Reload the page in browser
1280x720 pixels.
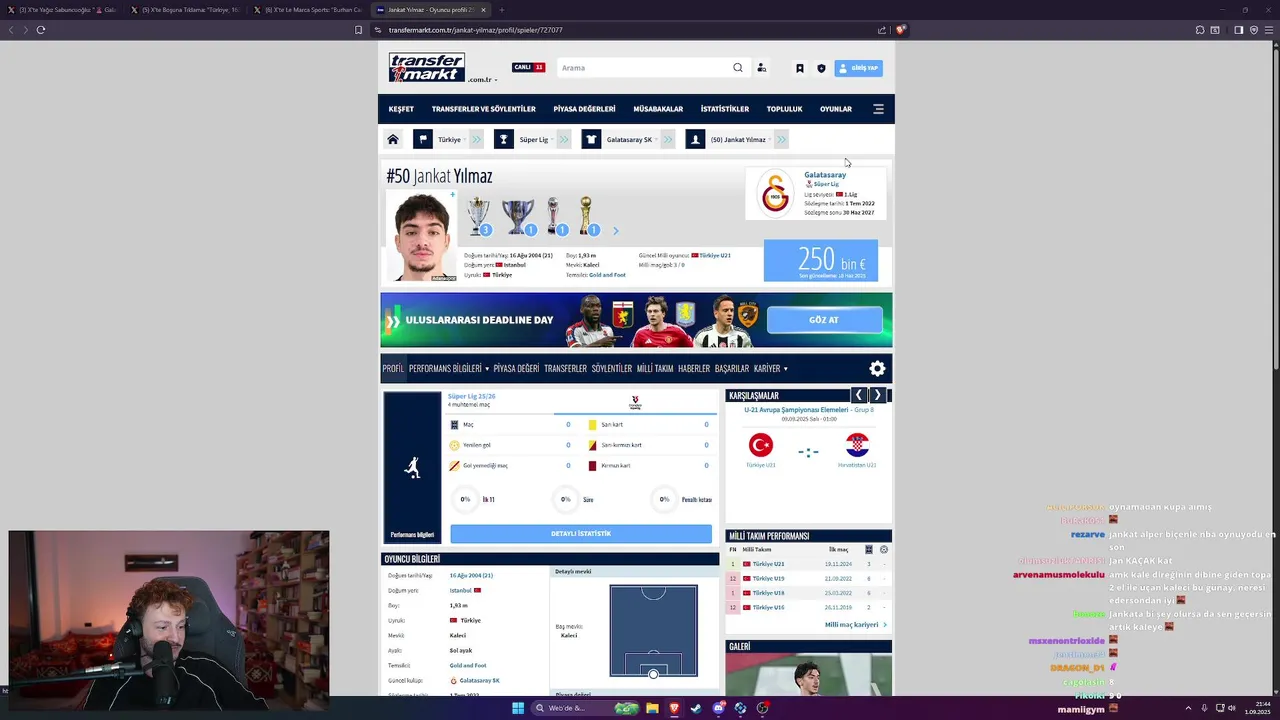41,30
